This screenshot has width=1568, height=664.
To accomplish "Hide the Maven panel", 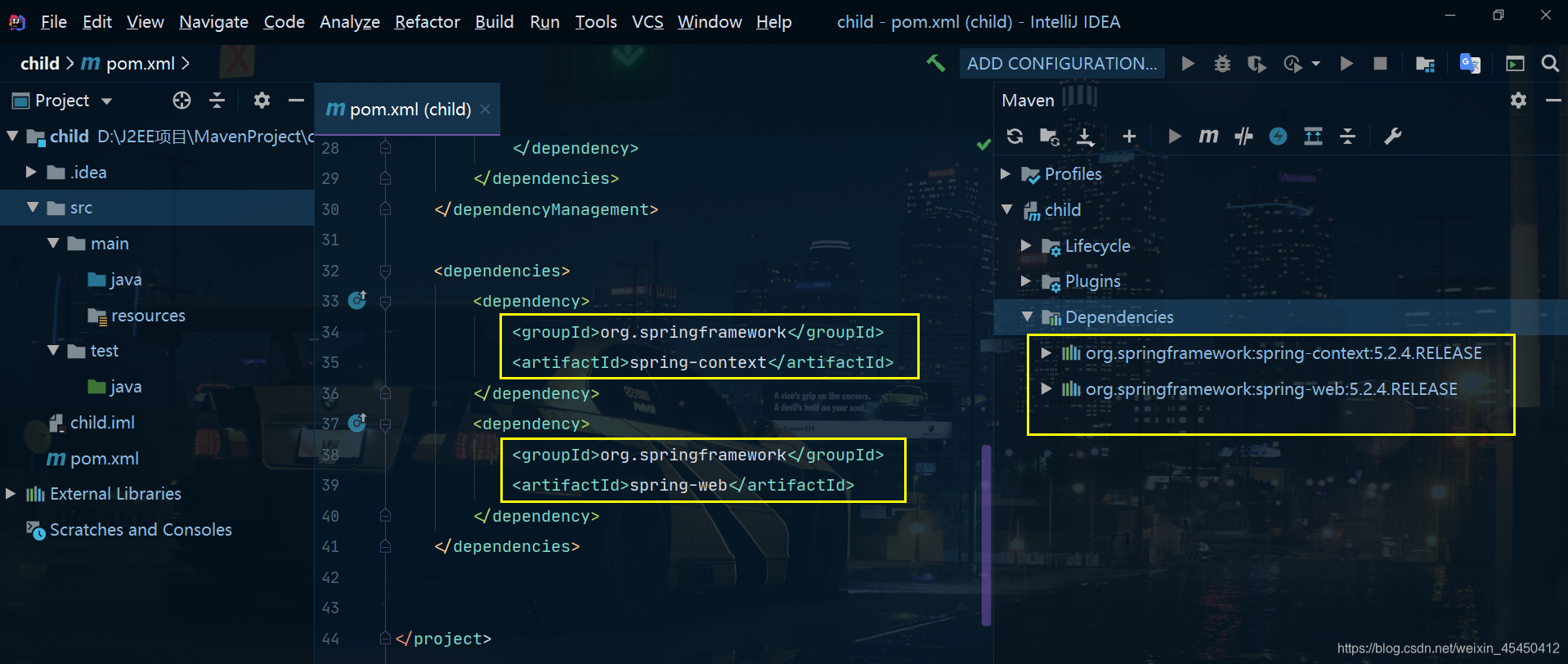I will 1553,100.
